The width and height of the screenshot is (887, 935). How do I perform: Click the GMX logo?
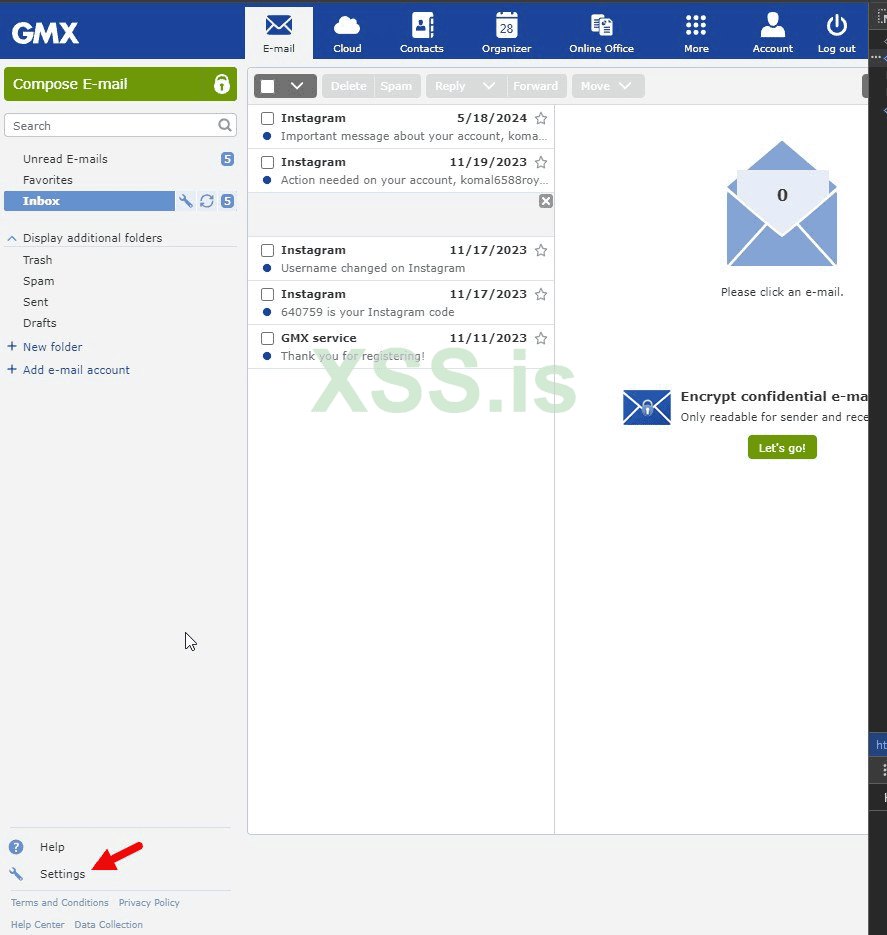coord(45,33)
